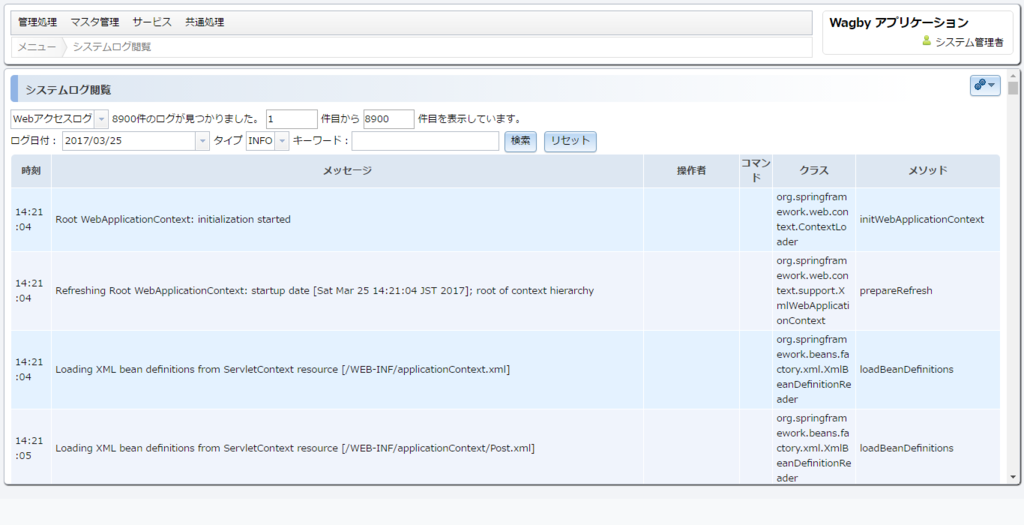
Task: Click the ContextLoader class cell
Action: [814, 219]
